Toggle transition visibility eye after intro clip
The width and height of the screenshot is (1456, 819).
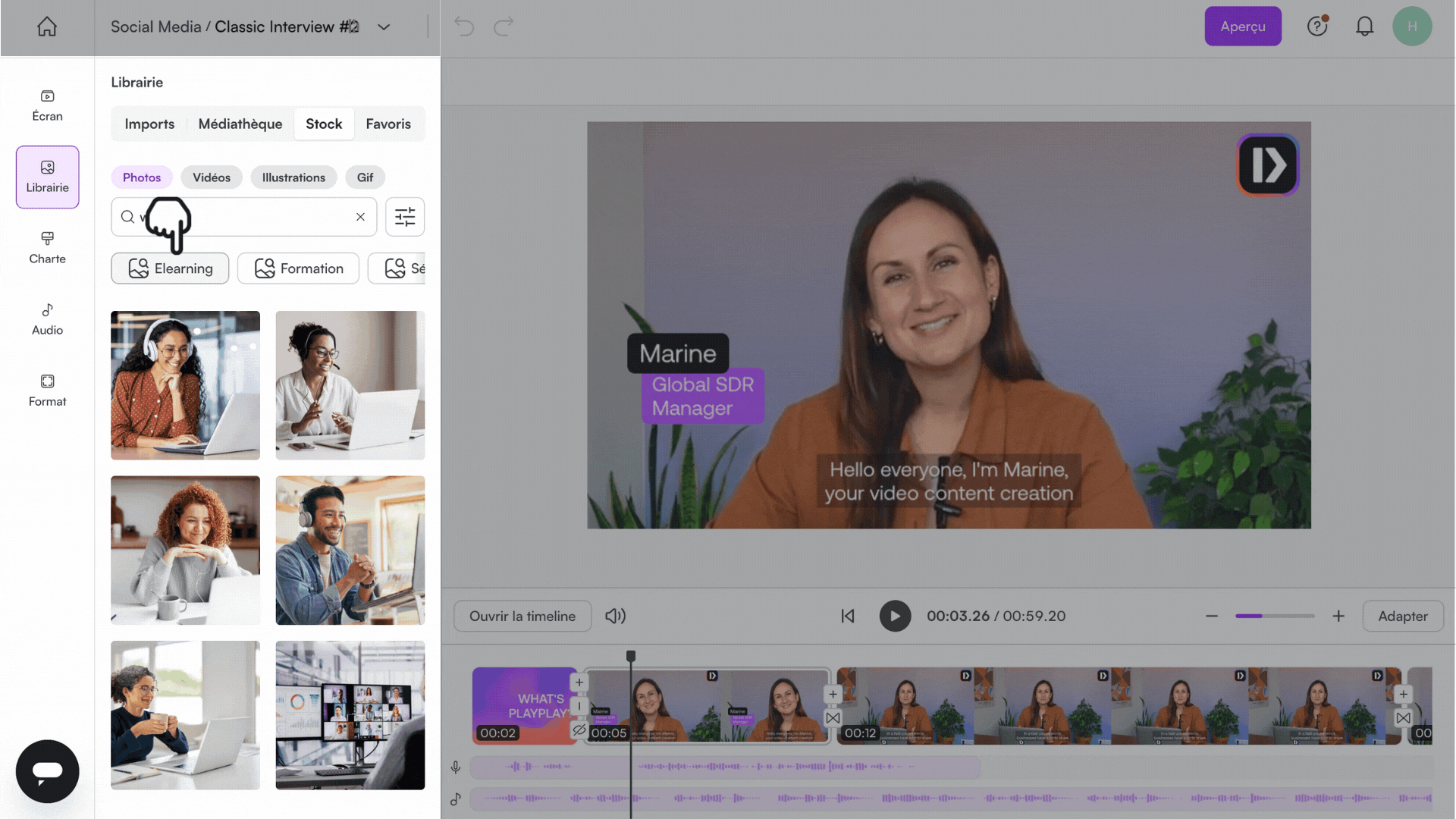579,730
